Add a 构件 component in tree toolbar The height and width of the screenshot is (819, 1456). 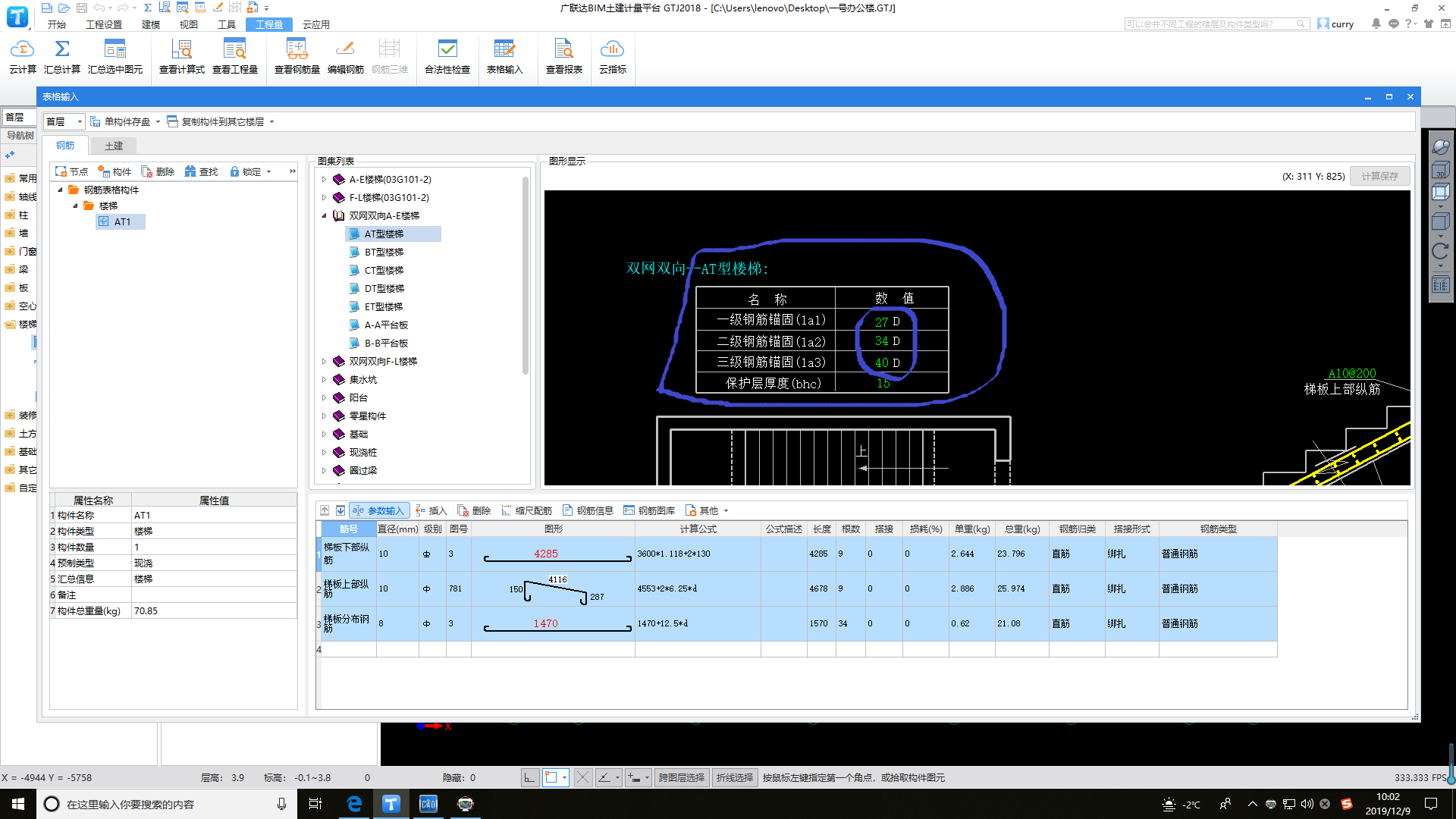point(115,171)
